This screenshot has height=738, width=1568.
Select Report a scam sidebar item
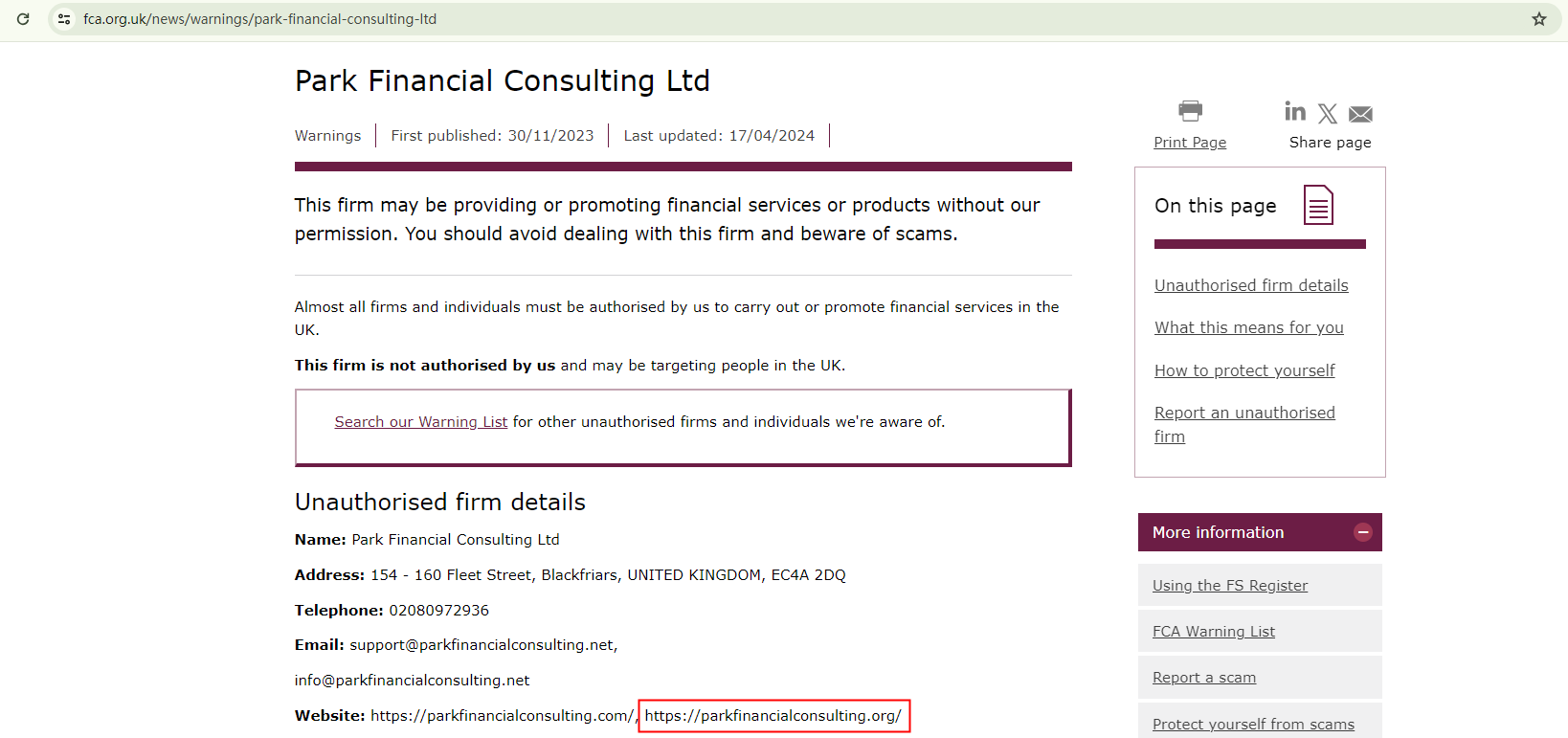click(x=1204, y=678)
